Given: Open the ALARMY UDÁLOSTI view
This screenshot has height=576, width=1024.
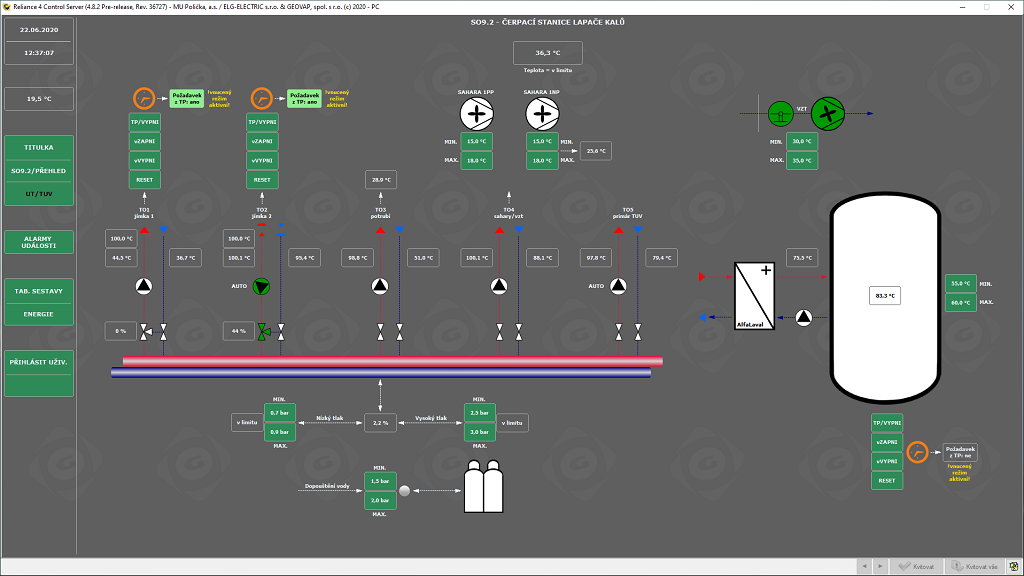Looking at the screenshot, I should (x=39, y=241).
